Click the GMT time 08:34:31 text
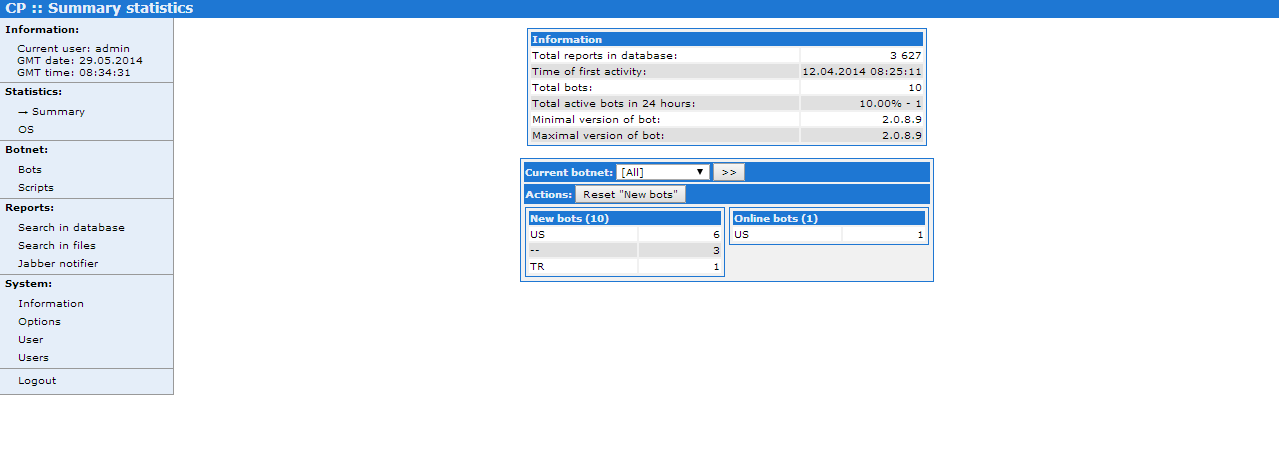The width and height of the screenshot is (1279, 467). tap(74, 72)
